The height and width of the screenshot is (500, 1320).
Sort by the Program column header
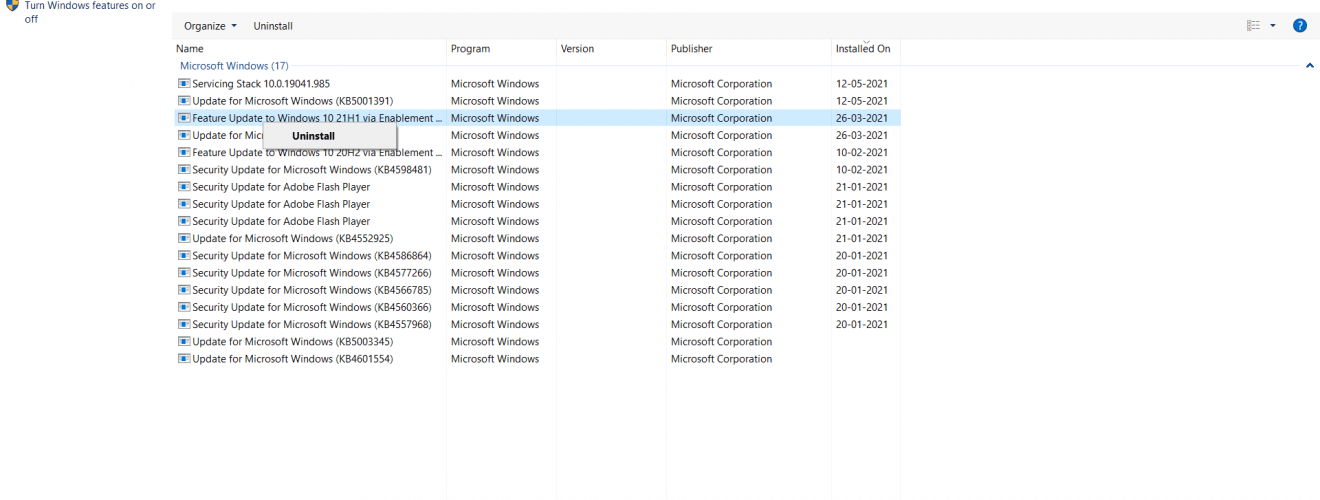tap(470, 49)
